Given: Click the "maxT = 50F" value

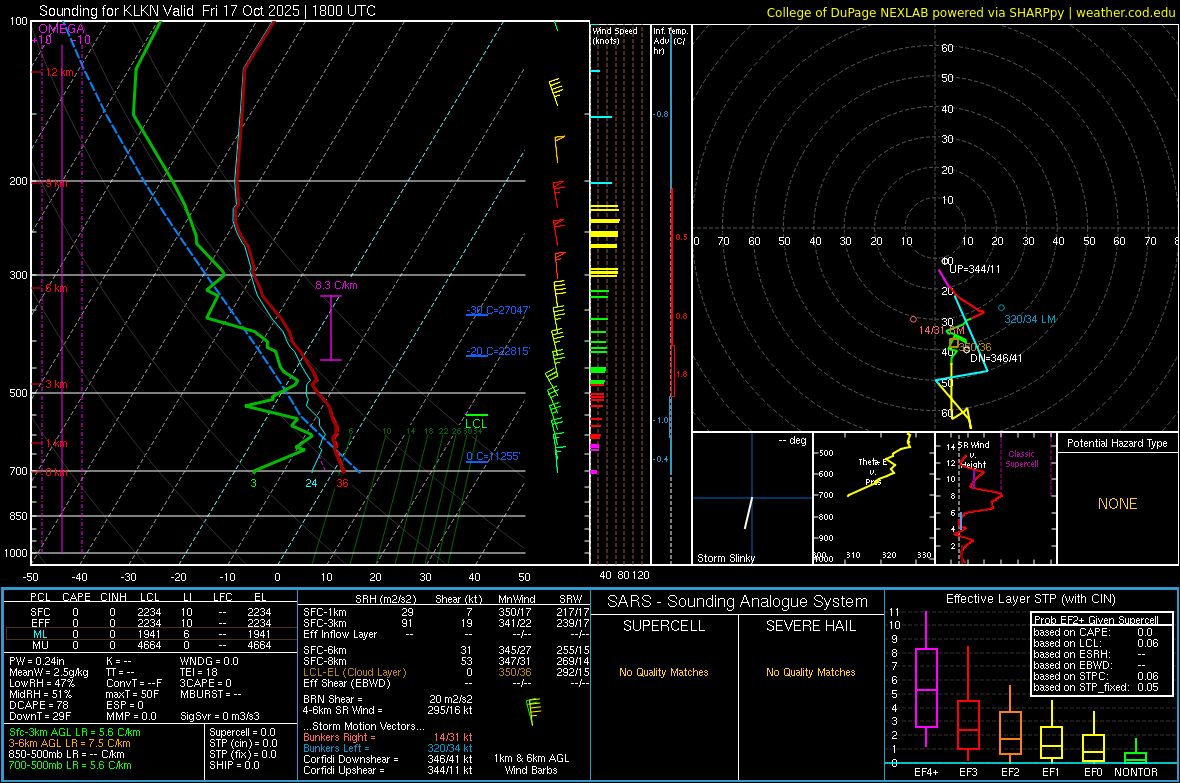Looking at the screenshot, I should [132, 694].
